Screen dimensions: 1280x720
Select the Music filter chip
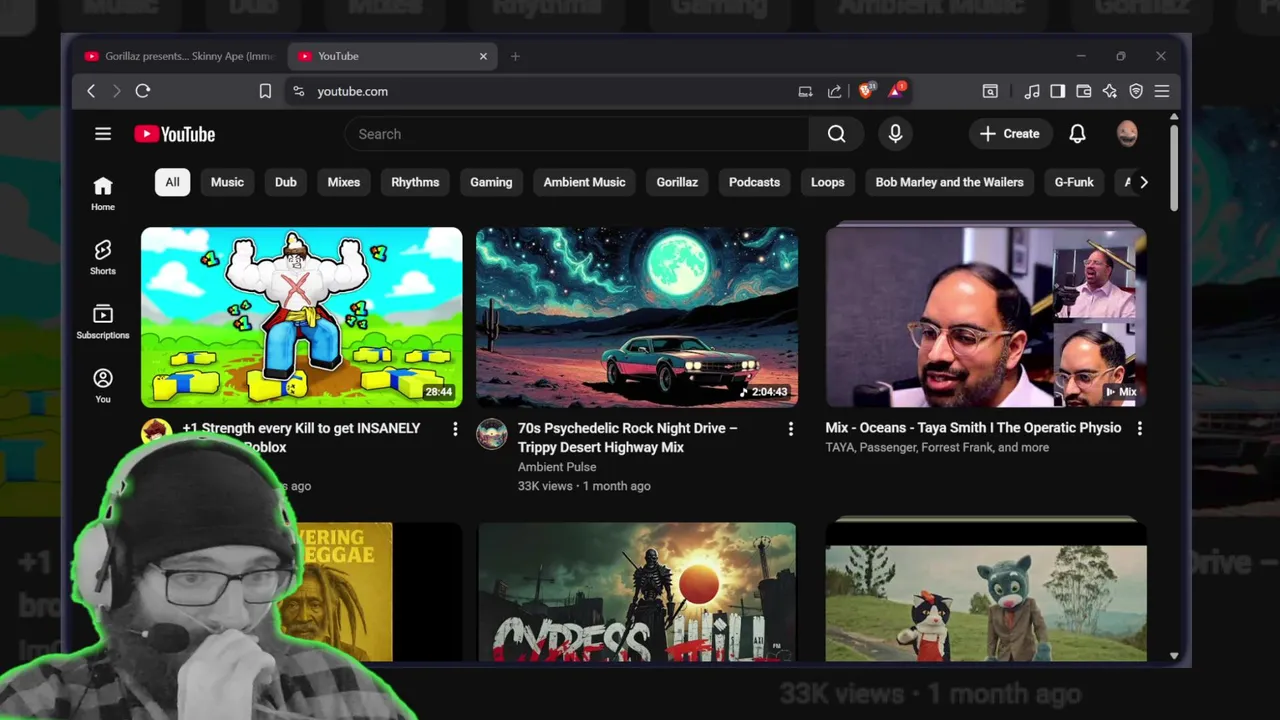coord(227,182)
